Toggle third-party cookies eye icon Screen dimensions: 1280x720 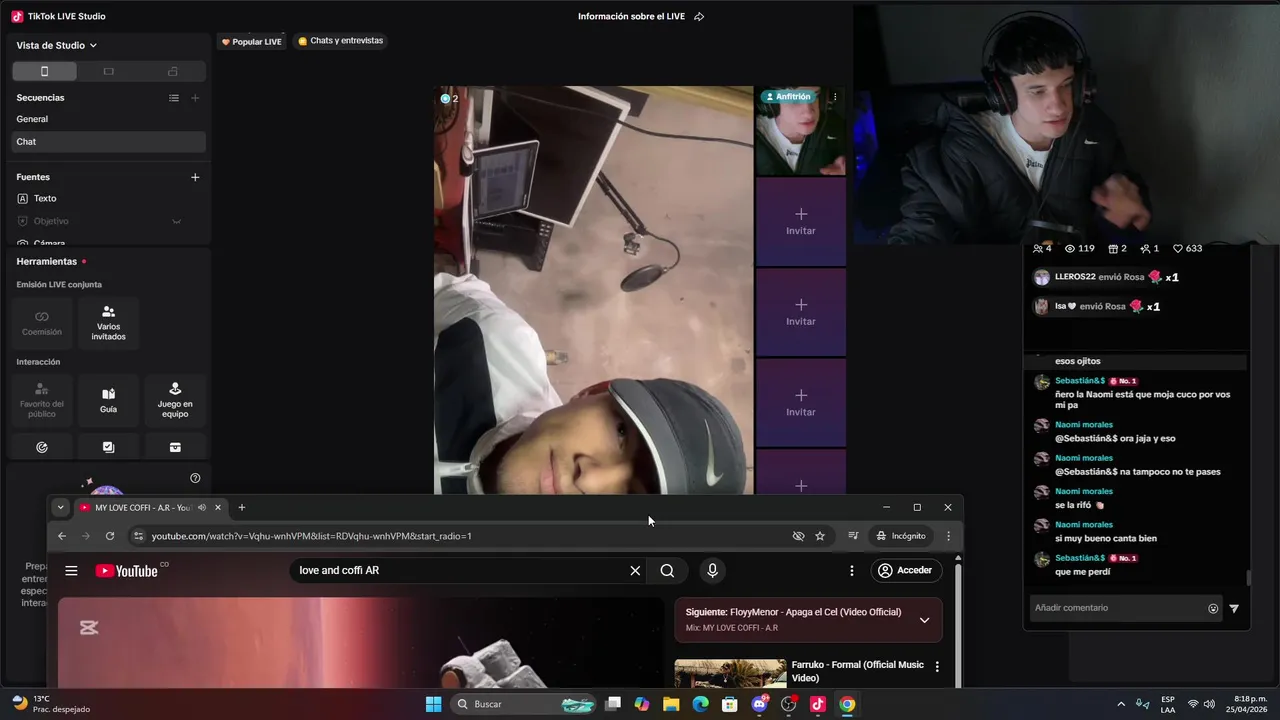(x=798, y=536)
